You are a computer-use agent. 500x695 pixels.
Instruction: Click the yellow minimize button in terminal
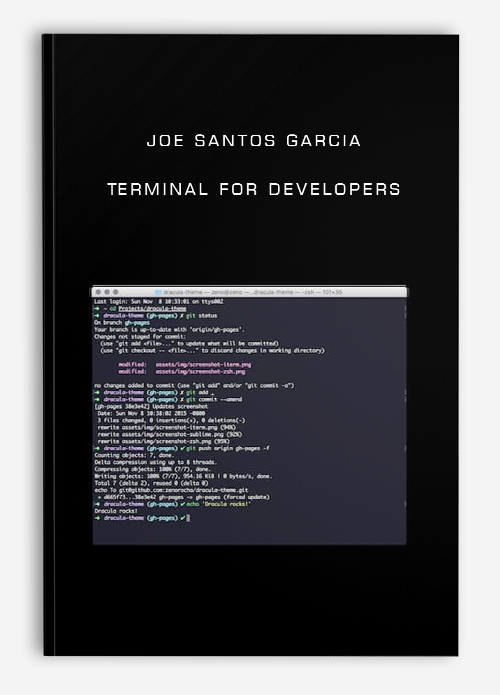coord(107,292)
